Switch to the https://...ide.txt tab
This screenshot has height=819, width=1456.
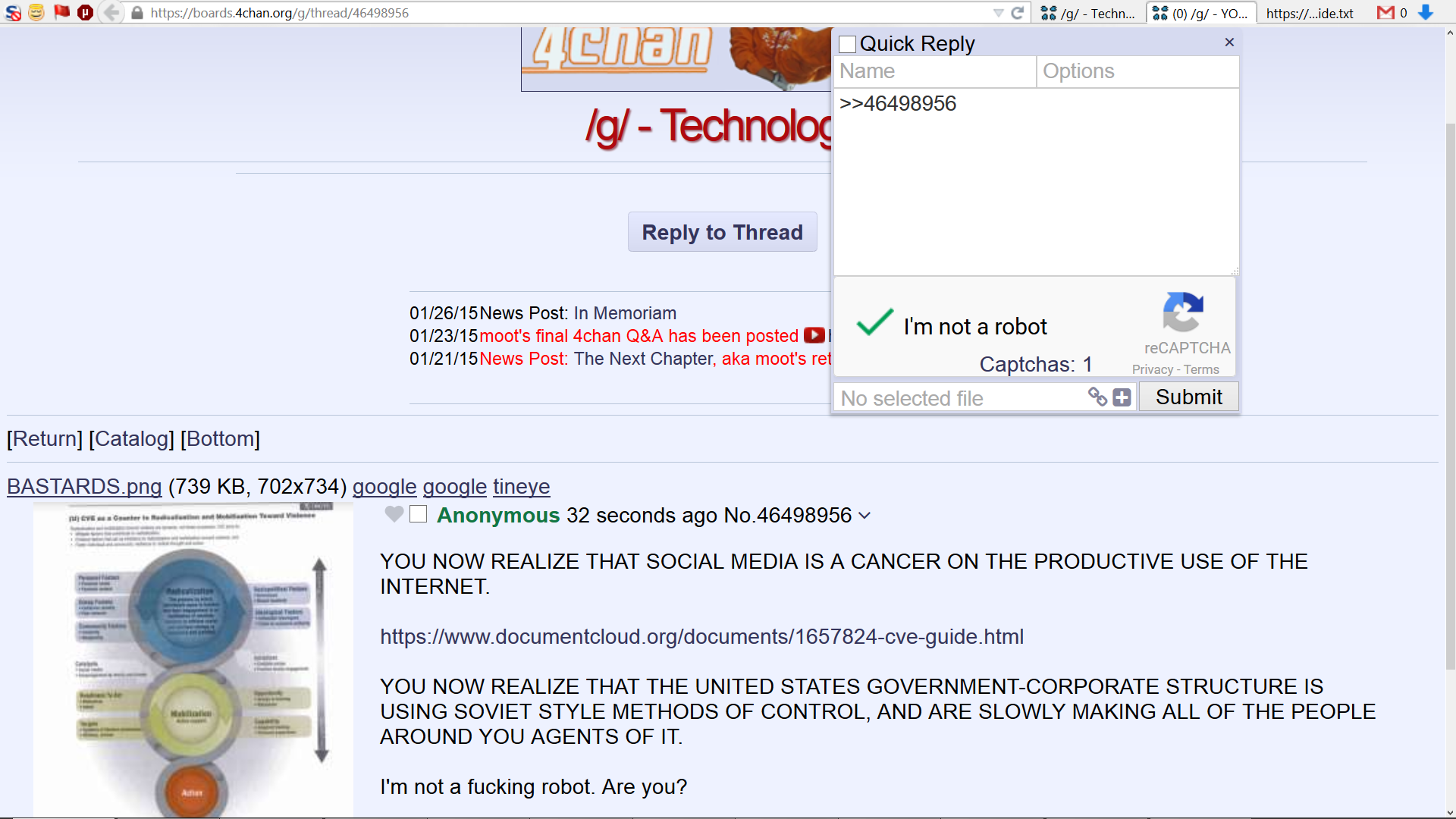coord(1310,13)
